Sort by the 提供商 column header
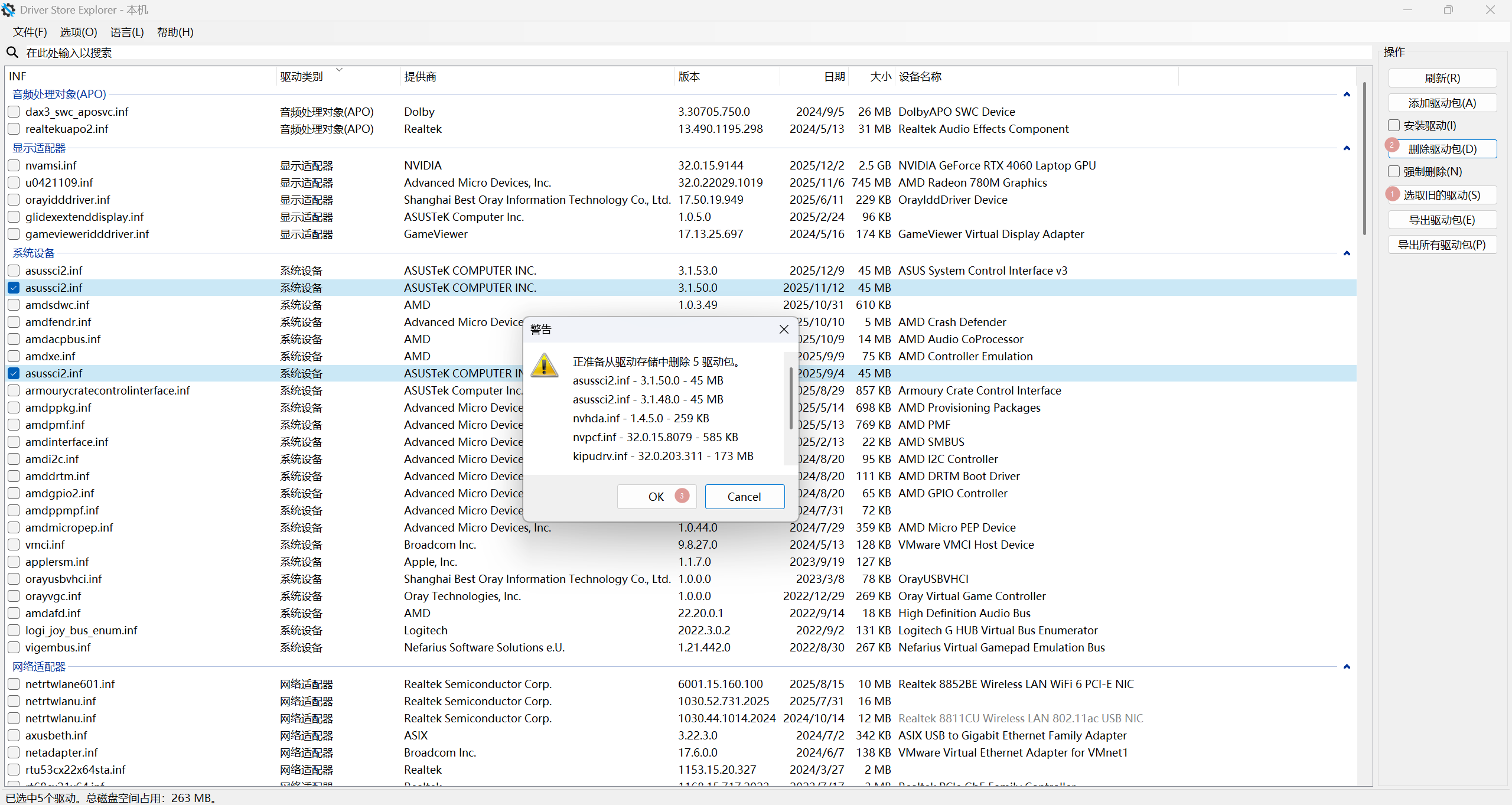 (537, 76)
